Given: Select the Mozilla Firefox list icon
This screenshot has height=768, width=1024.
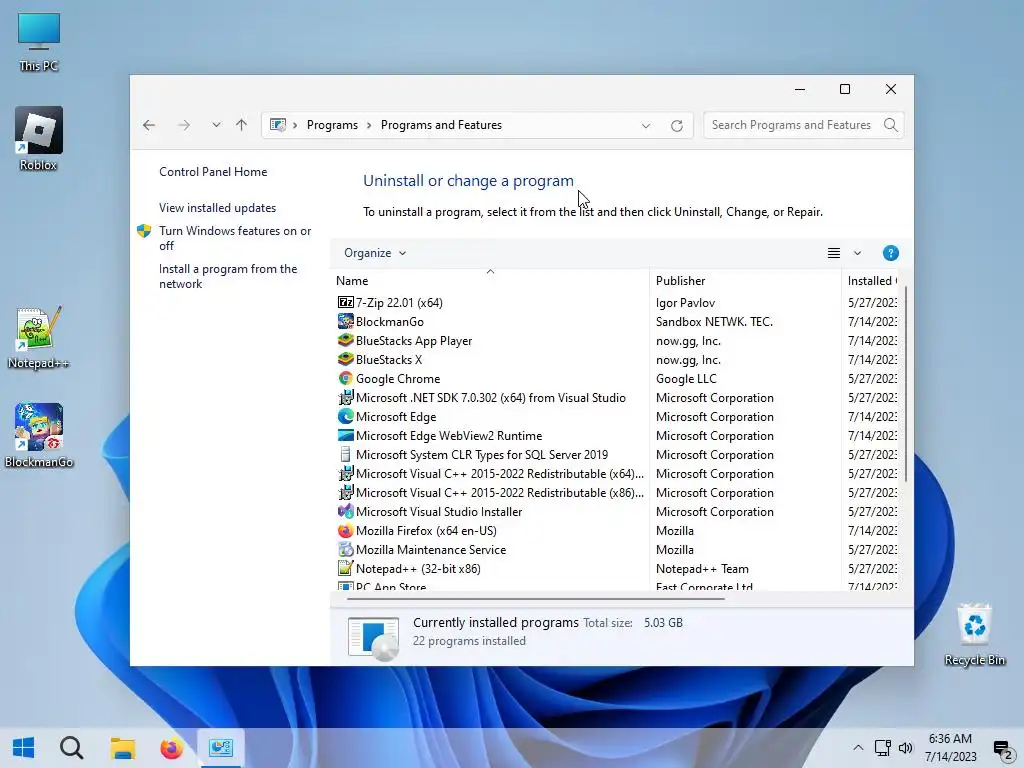Looking at the screenshot, I should pos(345,530).
